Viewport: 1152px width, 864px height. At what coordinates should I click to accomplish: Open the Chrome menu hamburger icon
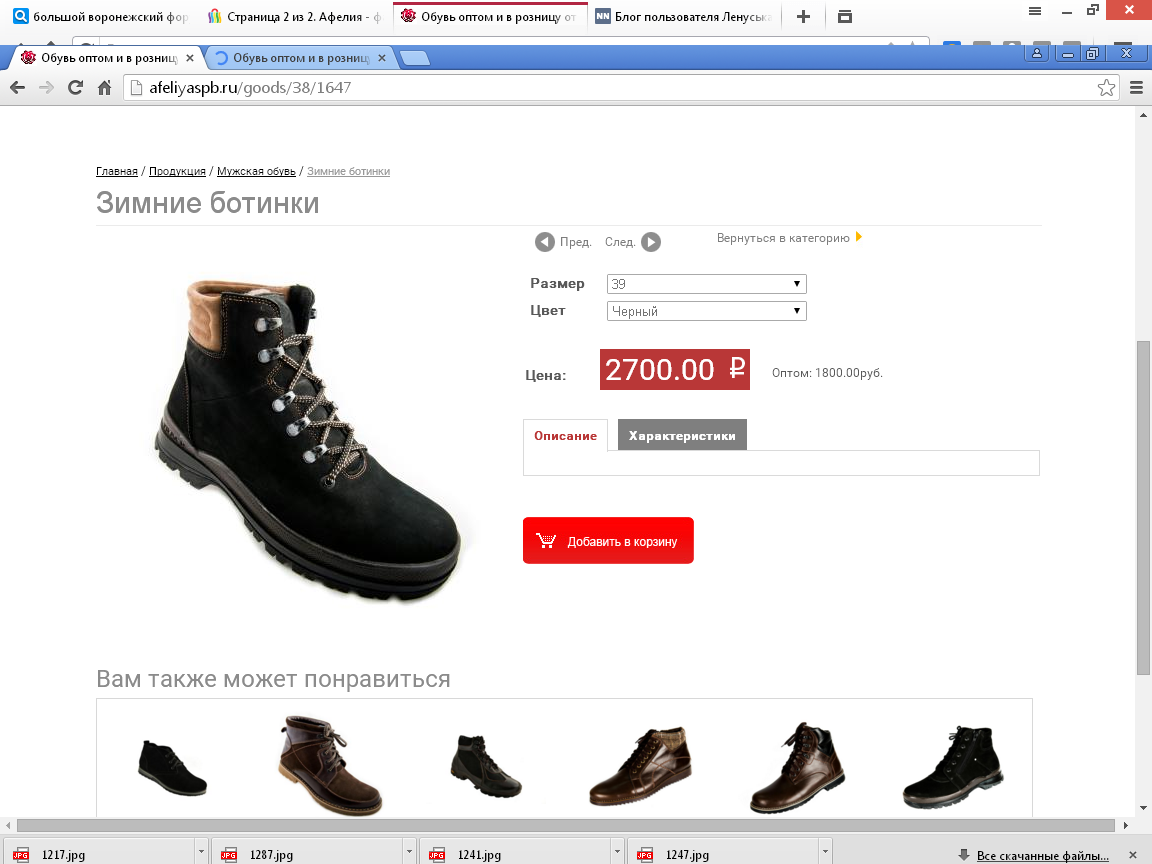1136,88
